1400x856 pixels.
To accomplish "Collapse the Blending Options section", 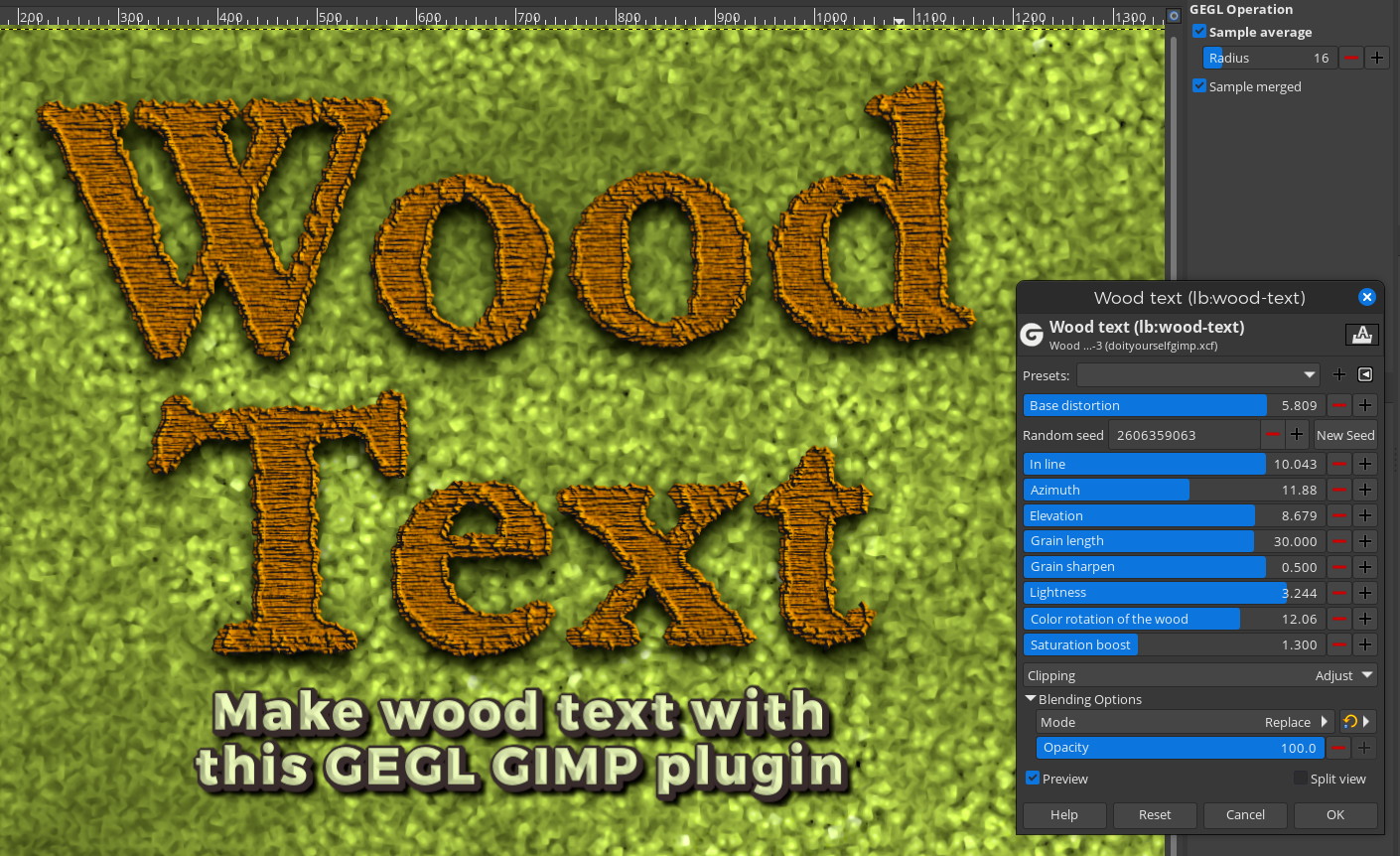I will click(x=1031, y=699).
